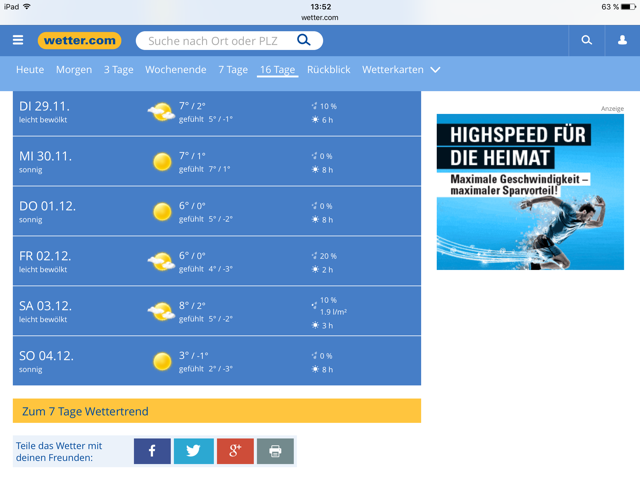The image size is (640, 480).
Task: Share the weather on Facebook
Action: (152, 451)
